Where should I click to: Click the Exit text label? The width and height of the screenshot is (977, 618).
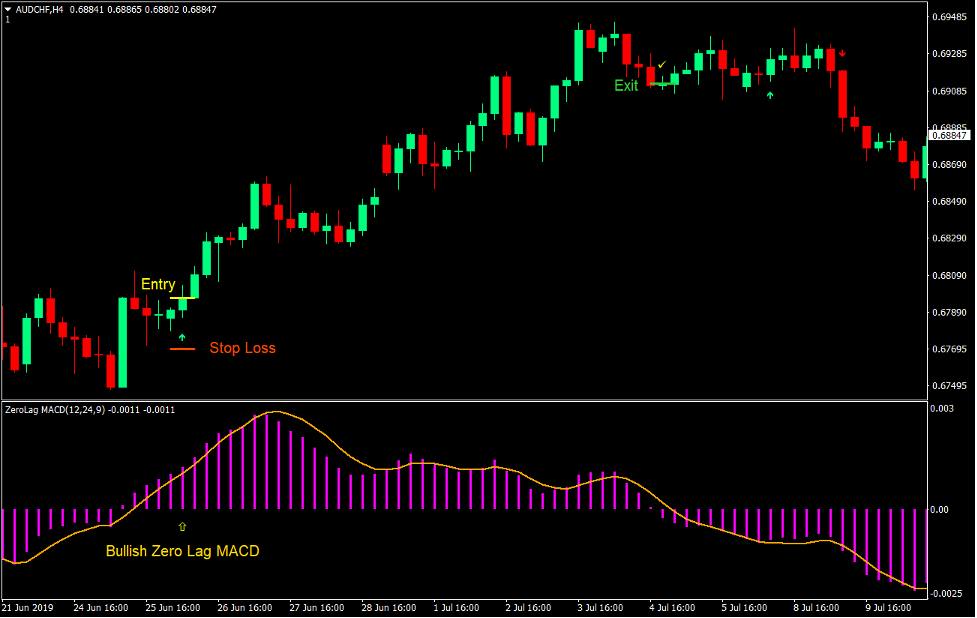(627, 84)
